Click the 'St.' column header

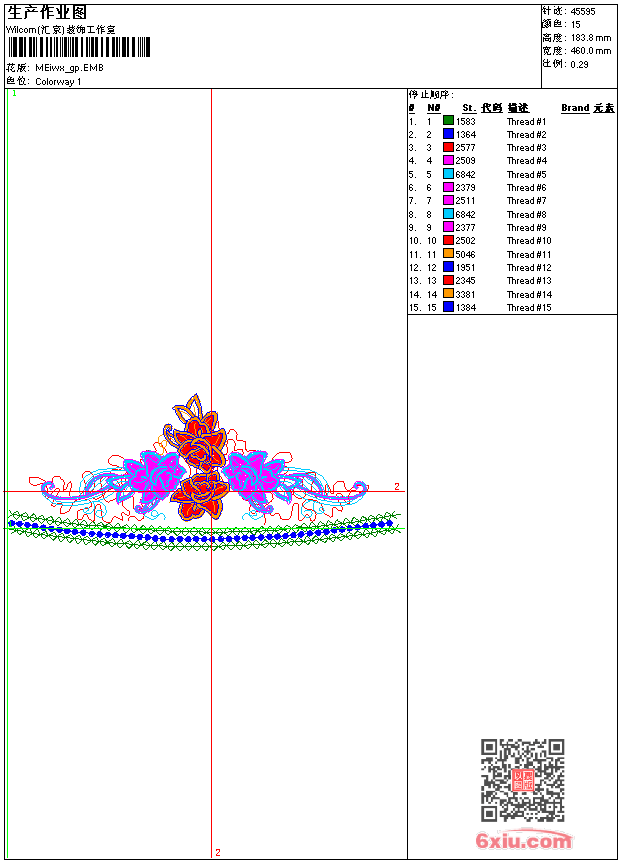[x=469, y=108]
